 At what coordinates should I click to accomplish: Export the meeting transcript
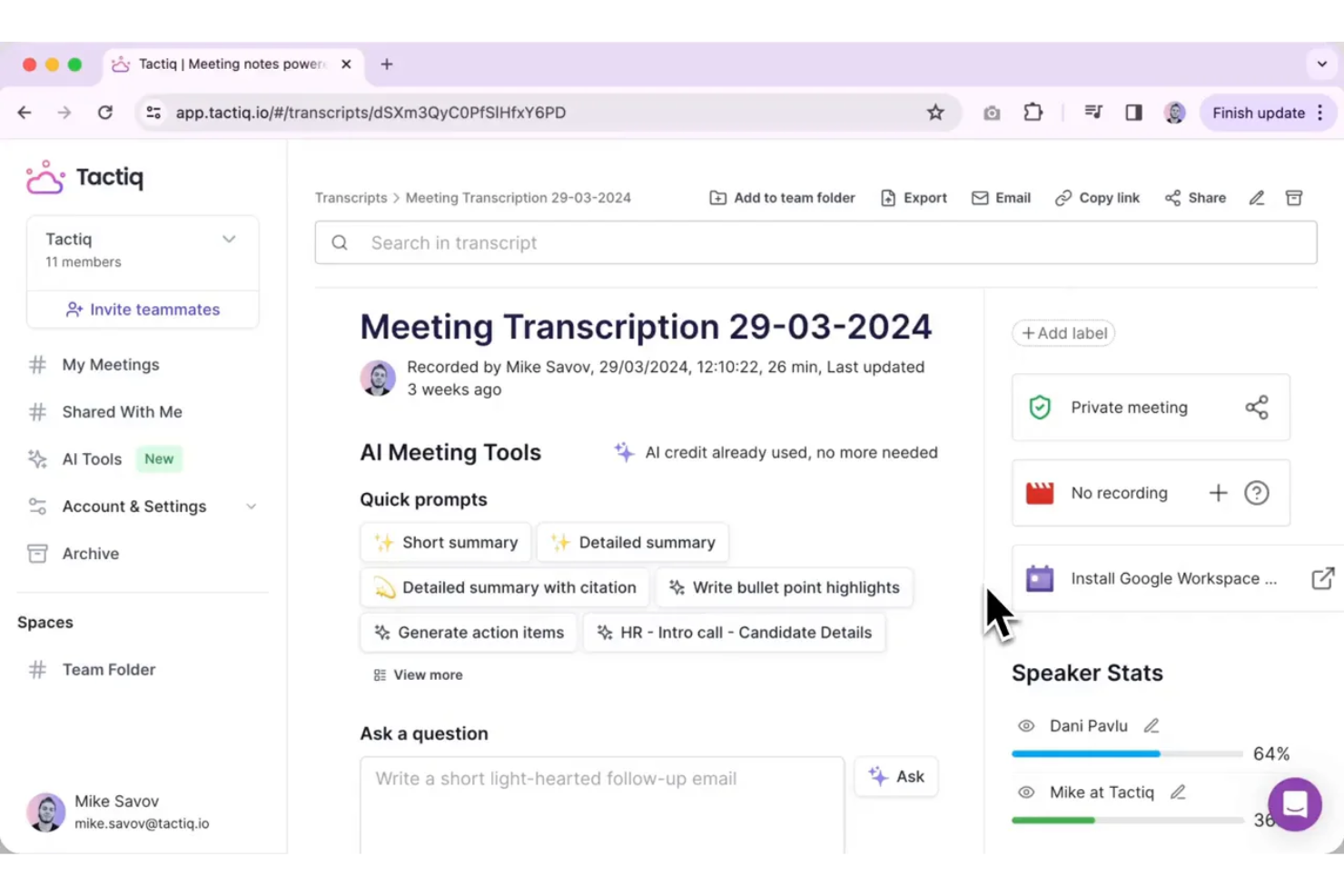point(914,197)
